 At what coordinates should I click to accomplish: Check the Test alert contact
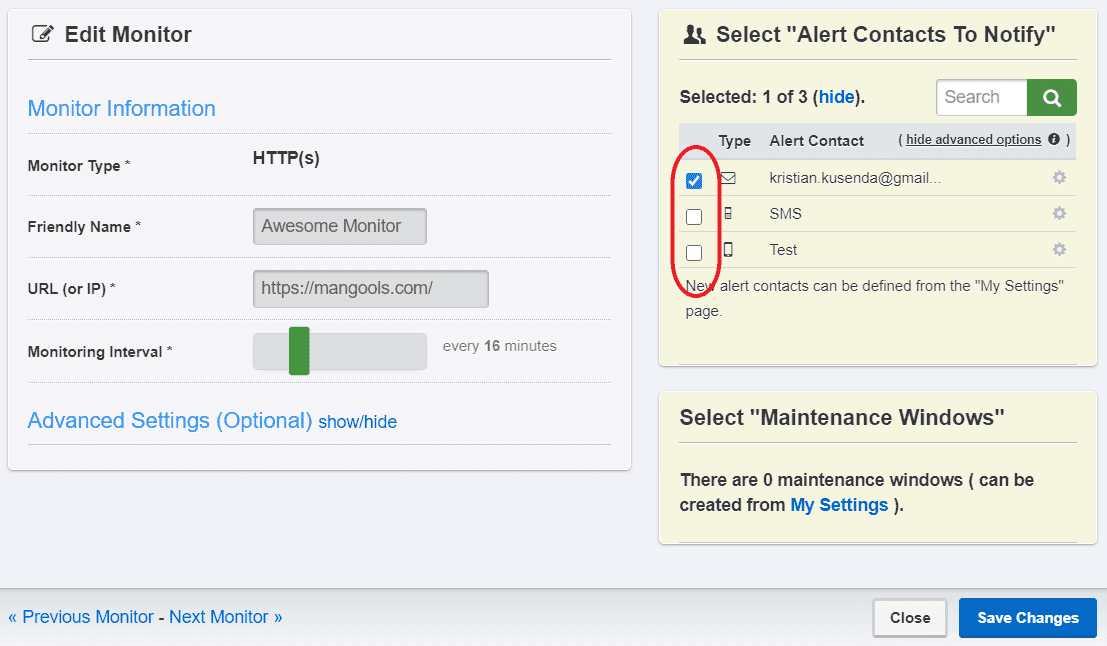pyautogui.click(x=694, y=252)
